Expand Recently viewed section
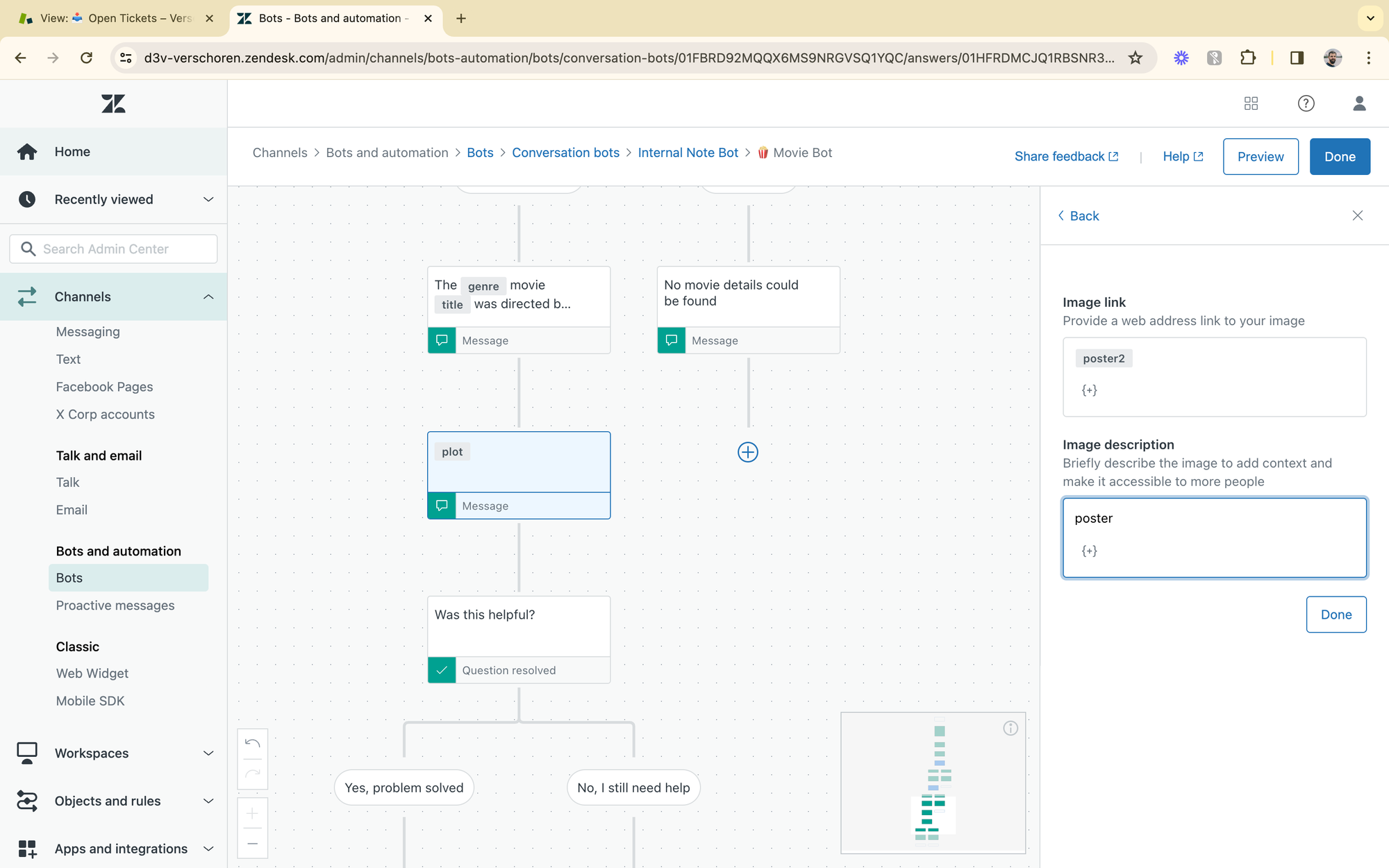This screenshot has width=1389, height=868. (208, 199)
